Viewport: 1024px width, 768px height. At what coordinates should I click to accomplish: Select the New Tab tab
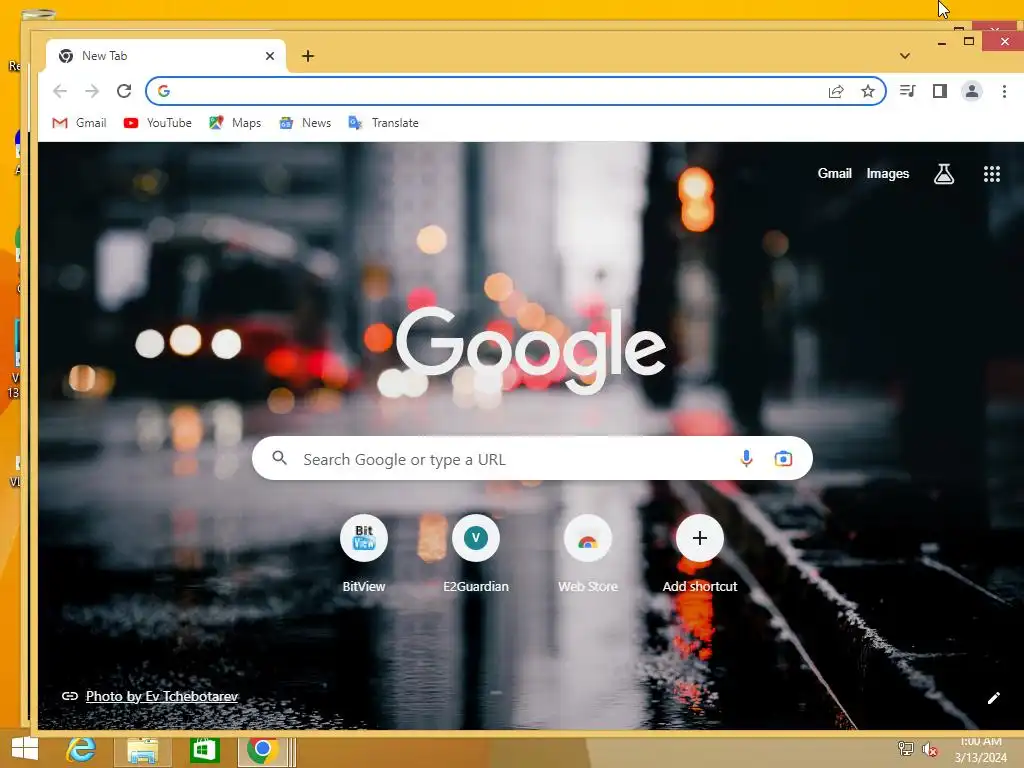click(165, 56)
